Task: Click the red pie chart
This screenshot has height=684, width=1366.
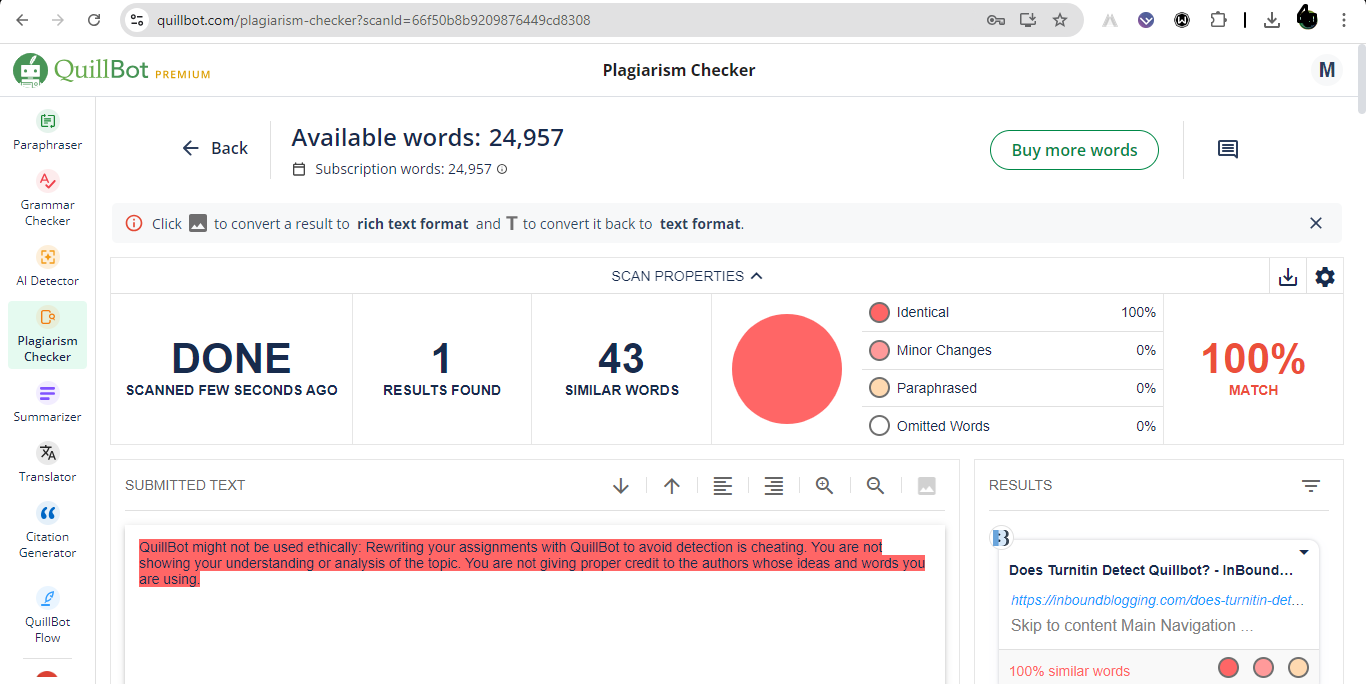Action: coord(787,369)
